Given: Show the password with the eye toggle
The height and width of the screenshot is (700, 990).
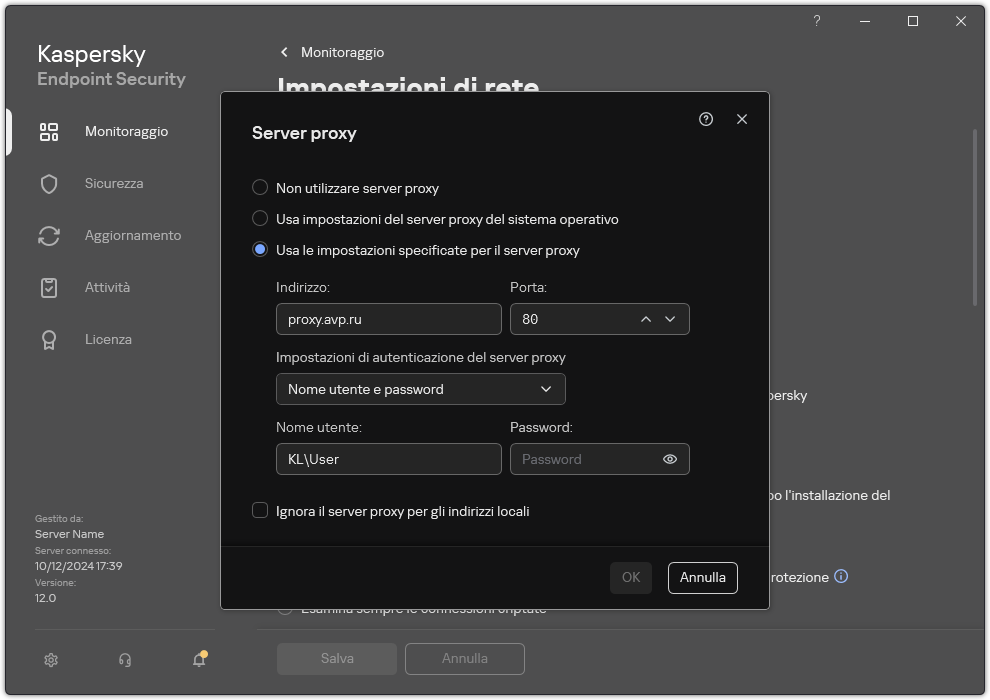Looking at the screenshot, I should (x=670, y=459).
